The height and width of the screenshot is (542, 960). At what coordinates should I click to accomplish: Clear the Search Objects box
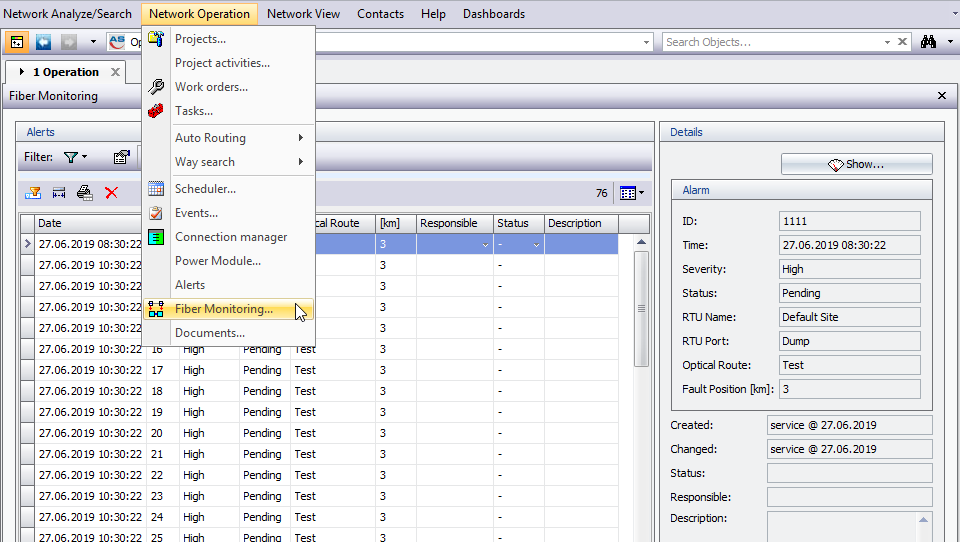click(902, 42)
